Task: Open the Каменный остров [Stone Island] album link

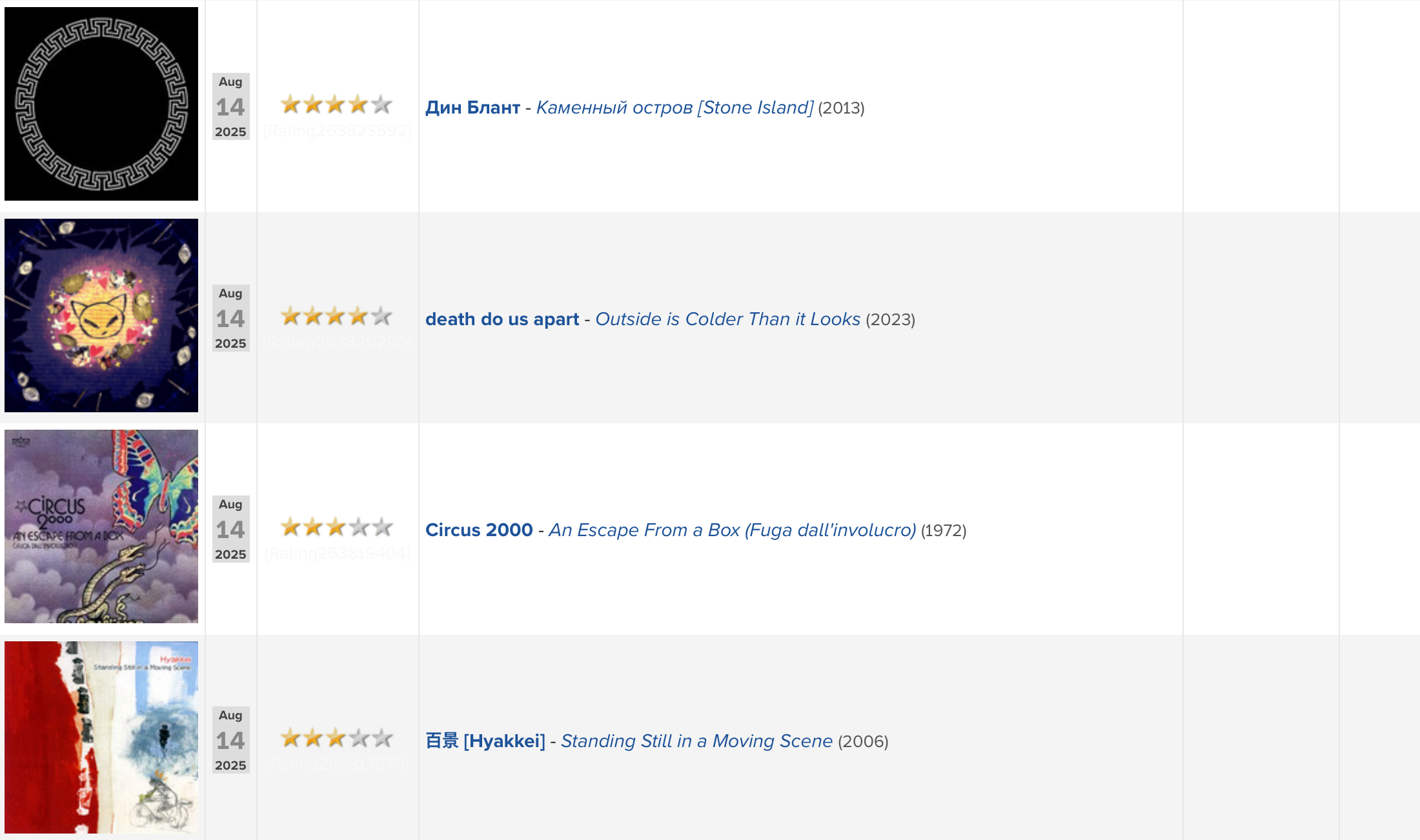Action: [674, 107]
